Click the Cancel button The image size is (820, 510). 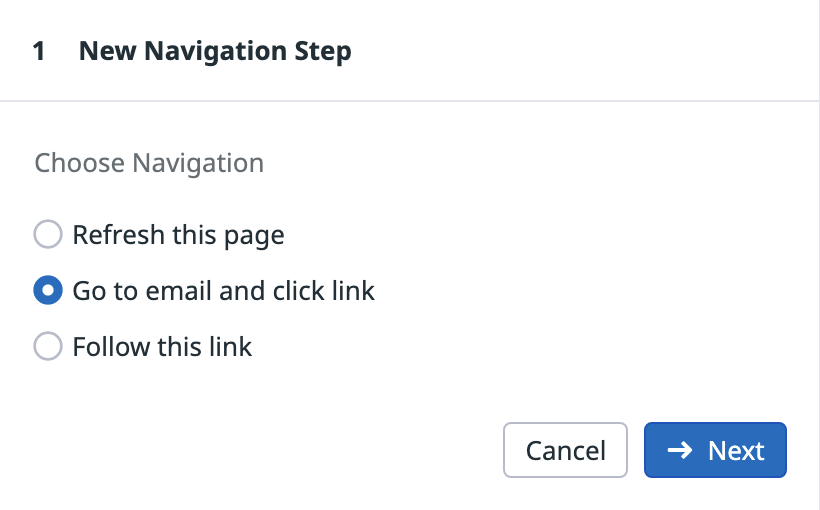pos(565,451)
